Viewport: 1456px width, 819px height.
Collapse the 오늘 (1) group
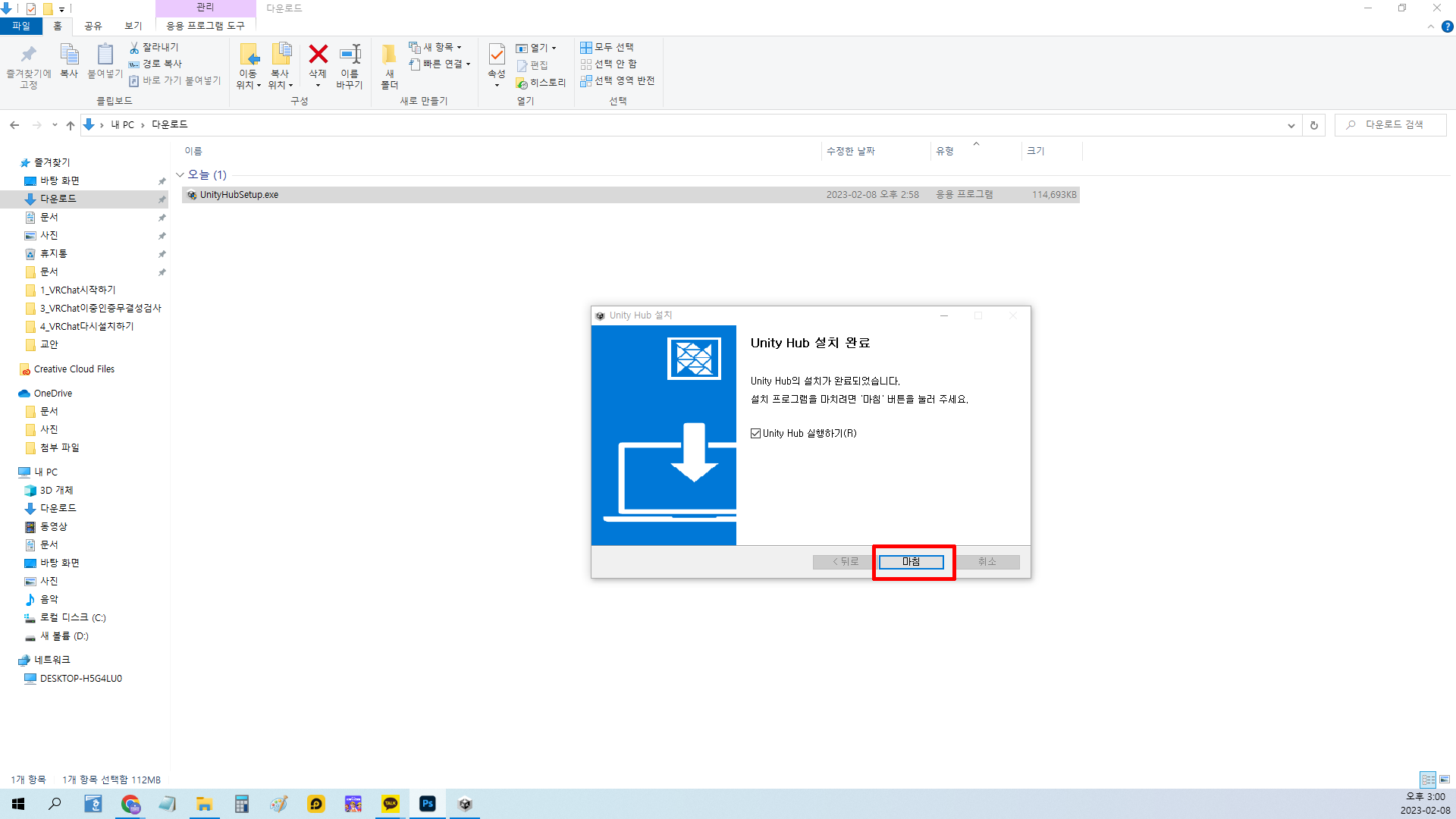(180, 175)
